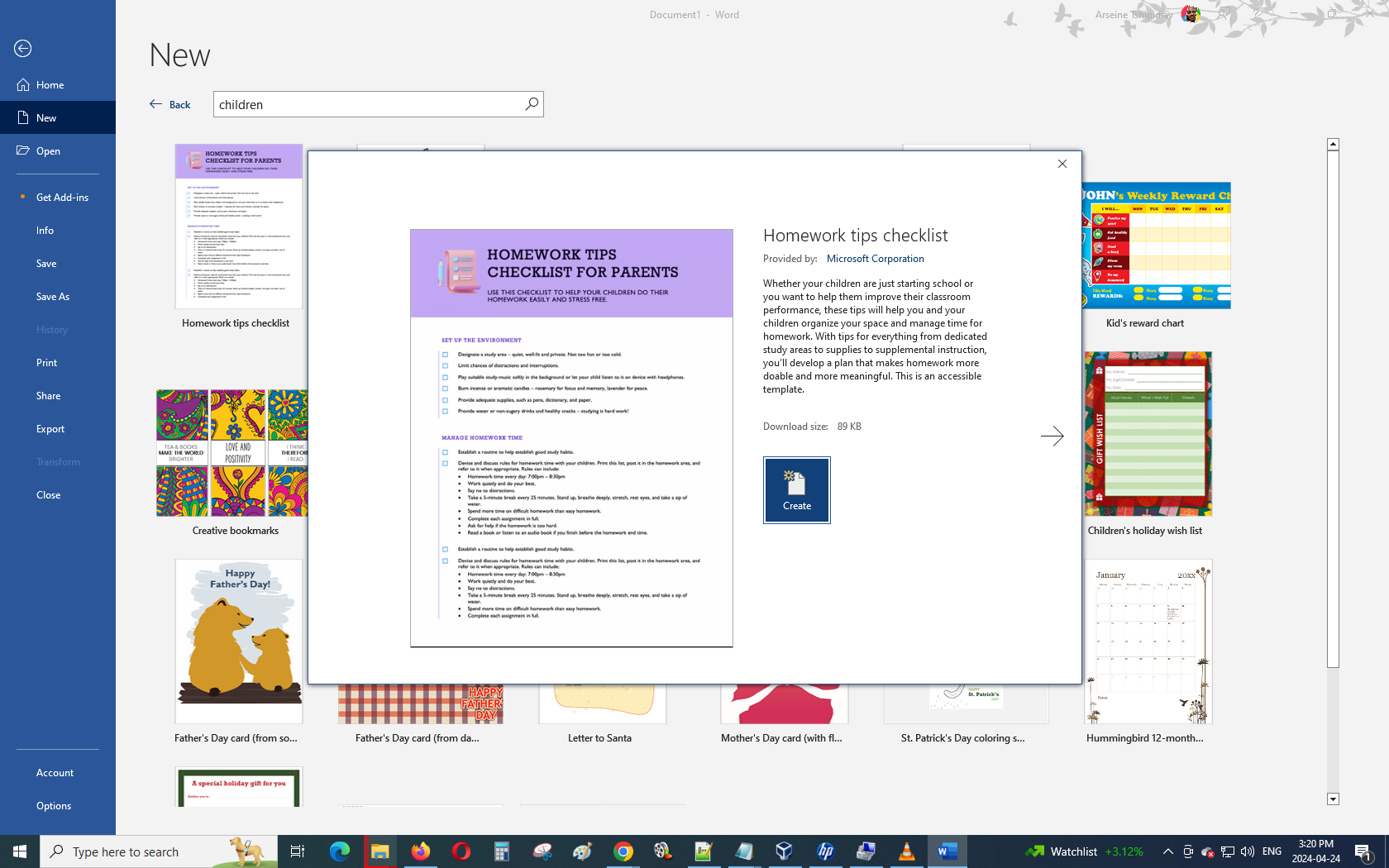1389x868 pixels.
Task: Click the template search field
Action: pyautogui.click(x=368, y=104)
